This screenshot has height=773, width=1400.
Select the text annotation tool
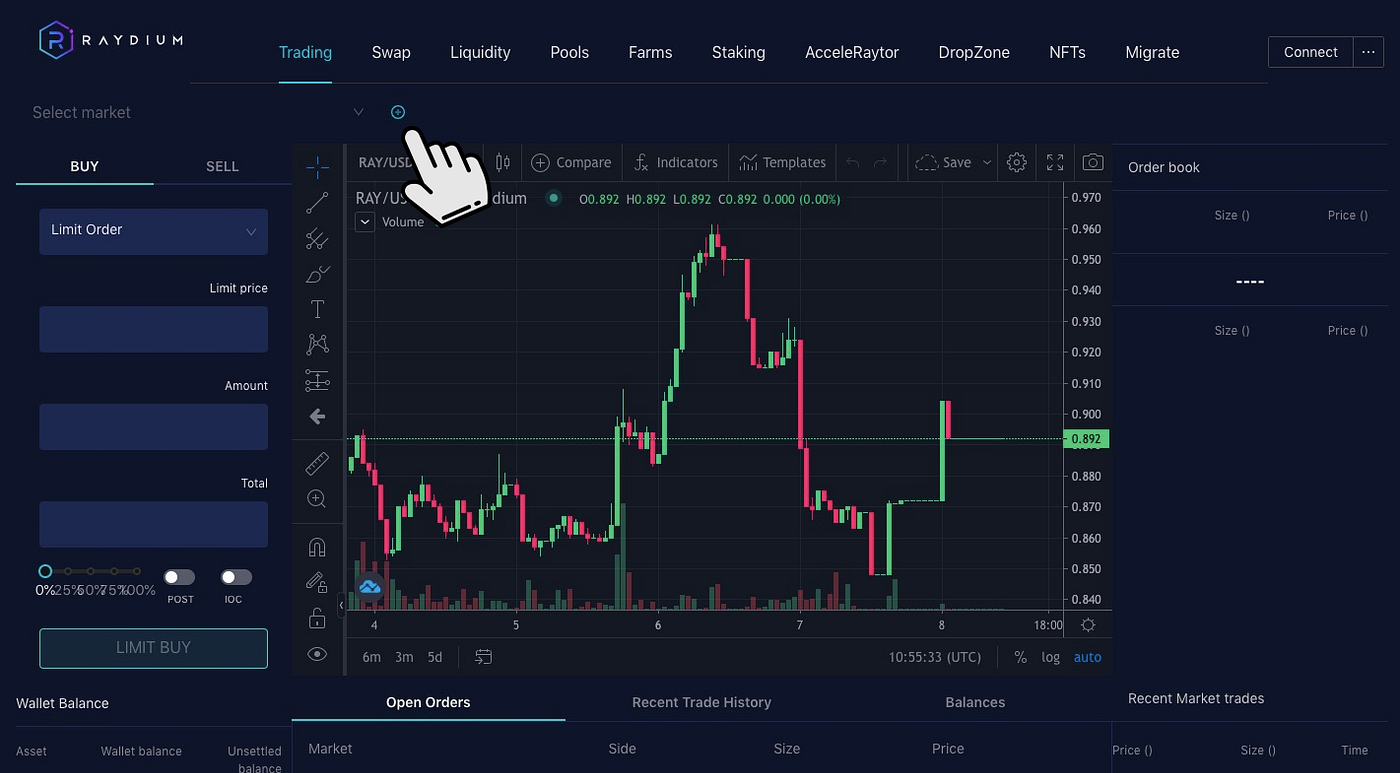pos(317,309)
